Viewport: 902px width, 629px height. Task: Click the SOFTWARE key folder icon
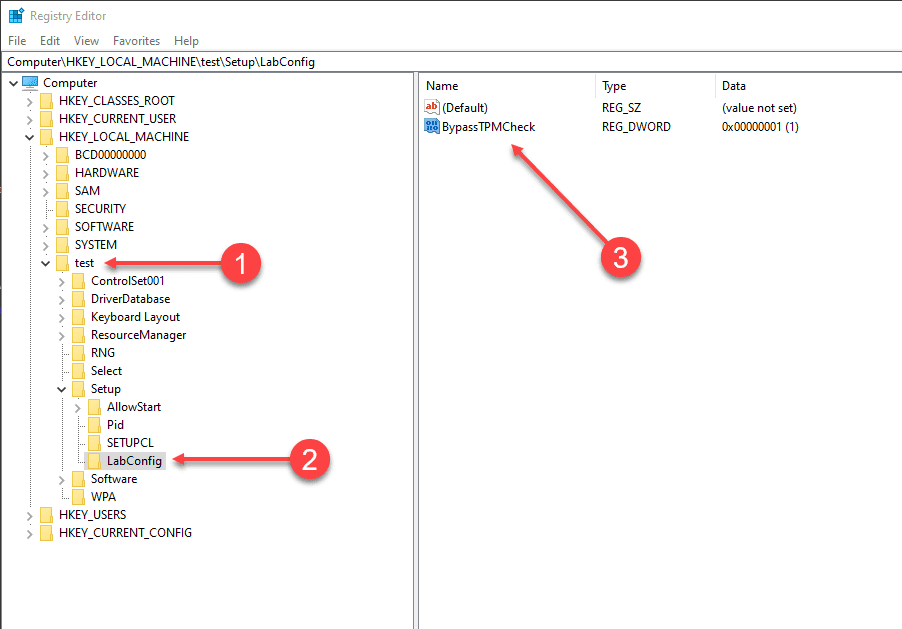pos(62,227)
